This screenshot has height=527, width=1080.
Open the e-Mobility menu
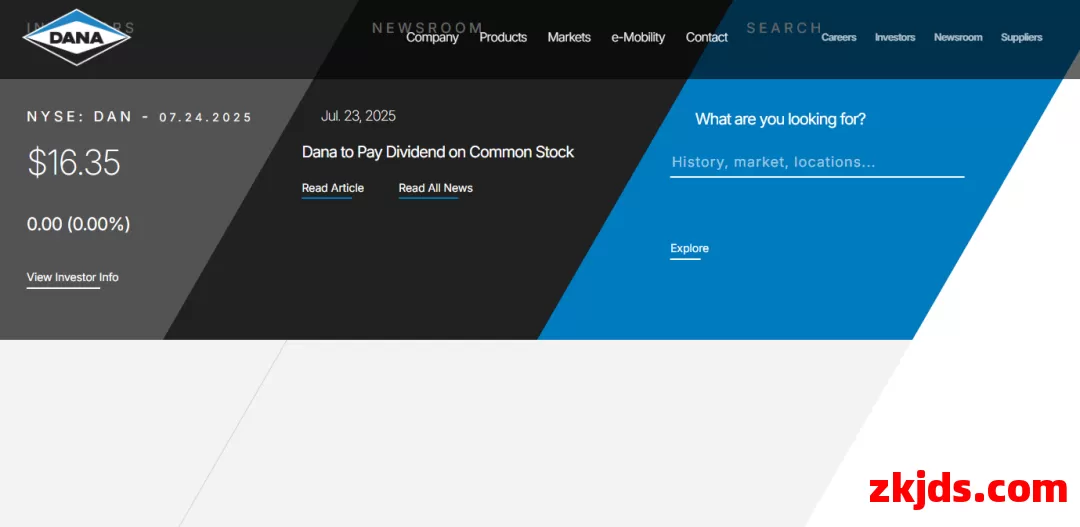click(x=638, y=37)
